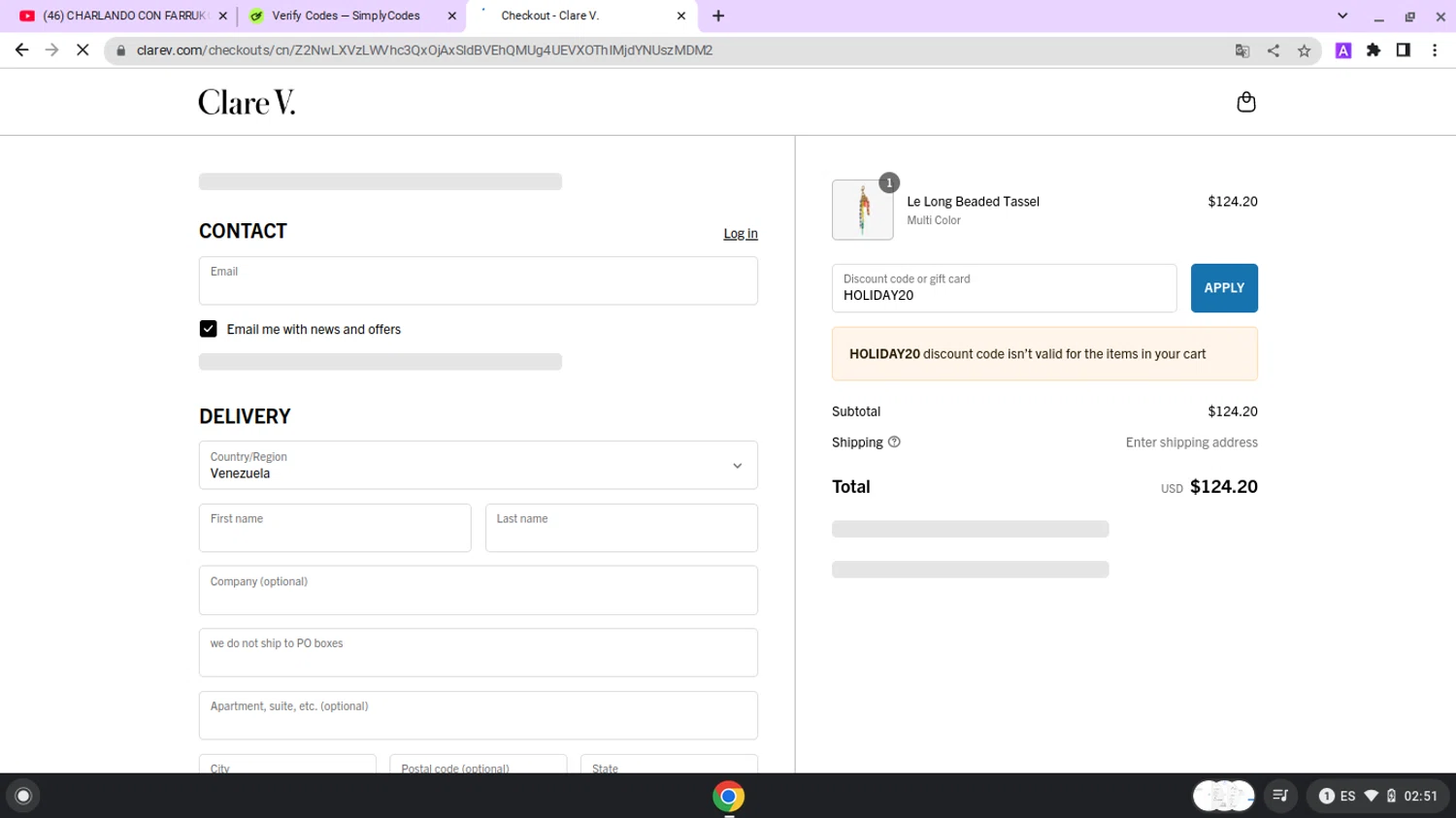
Task: Click the browser address bar URL
Action: [x=425, y=50]
